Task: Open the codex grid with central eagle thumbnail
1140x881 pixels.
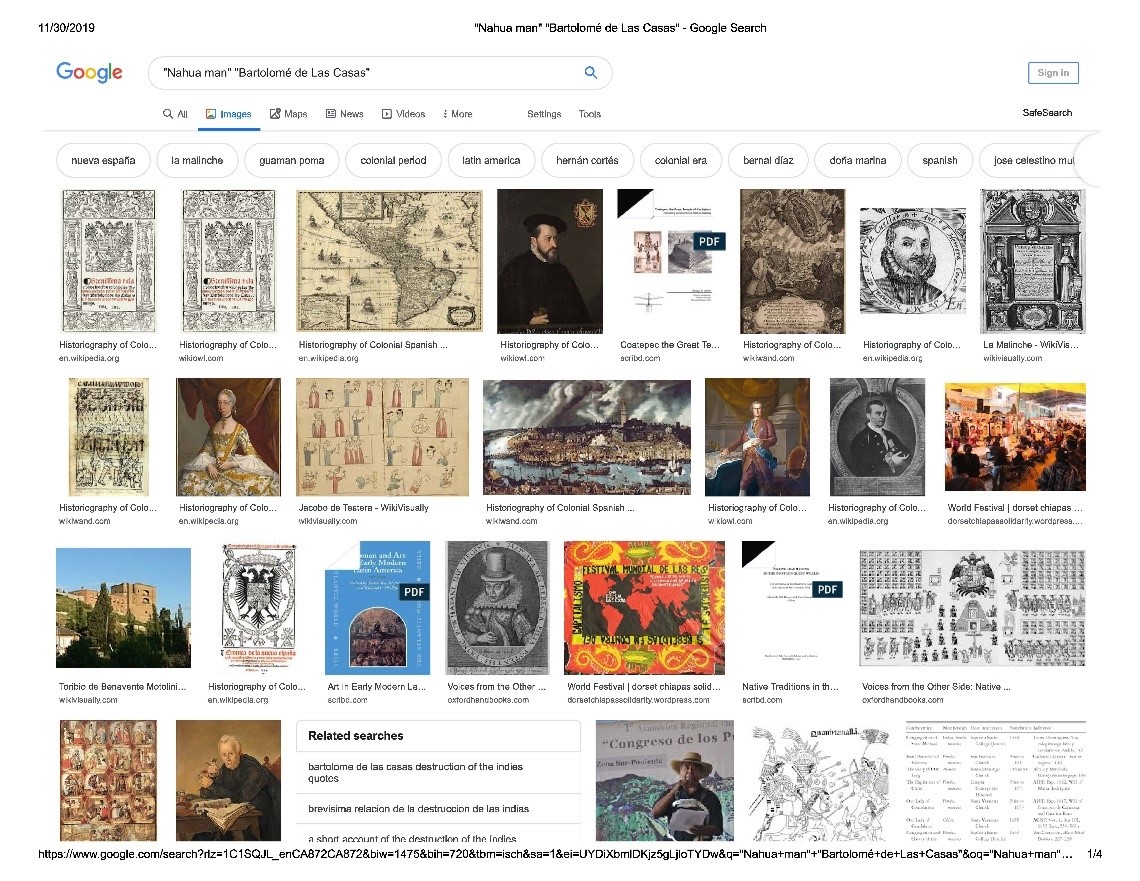Action: [972, 608]
